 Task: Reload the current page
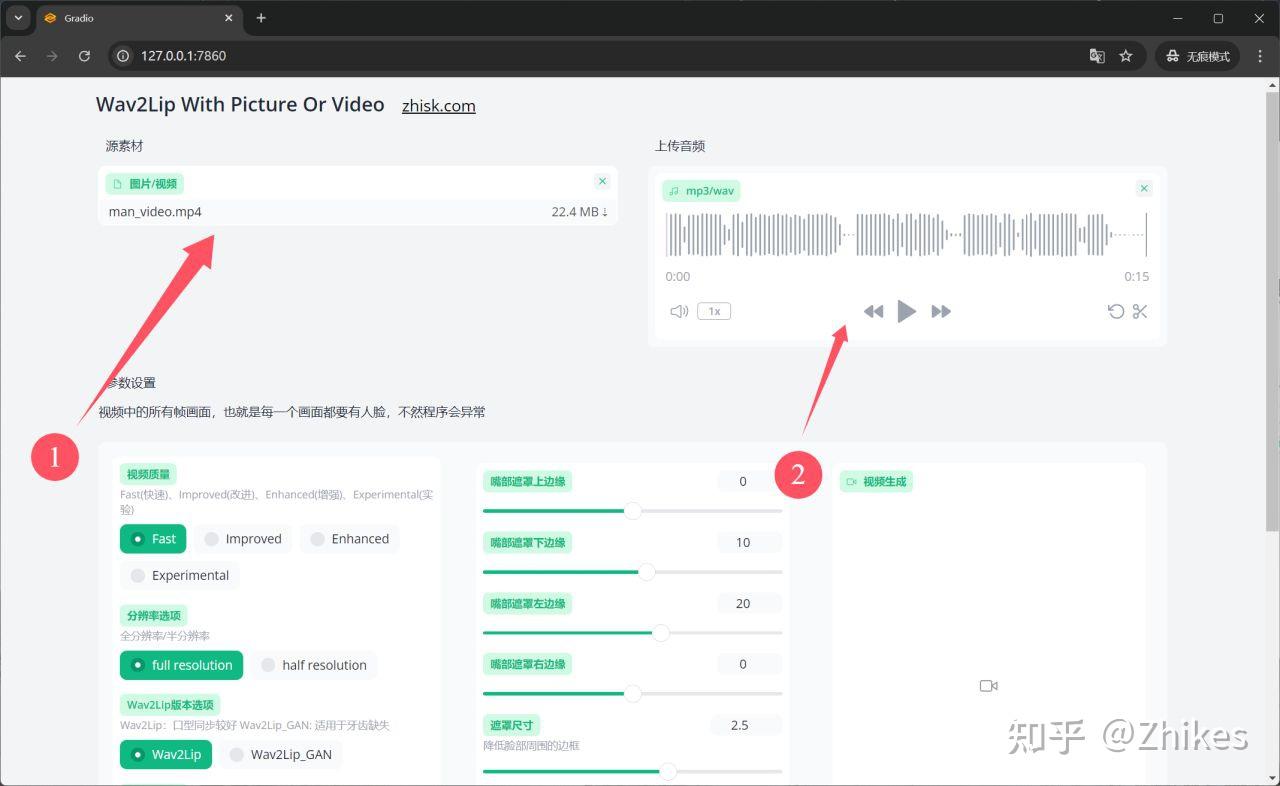84,56
